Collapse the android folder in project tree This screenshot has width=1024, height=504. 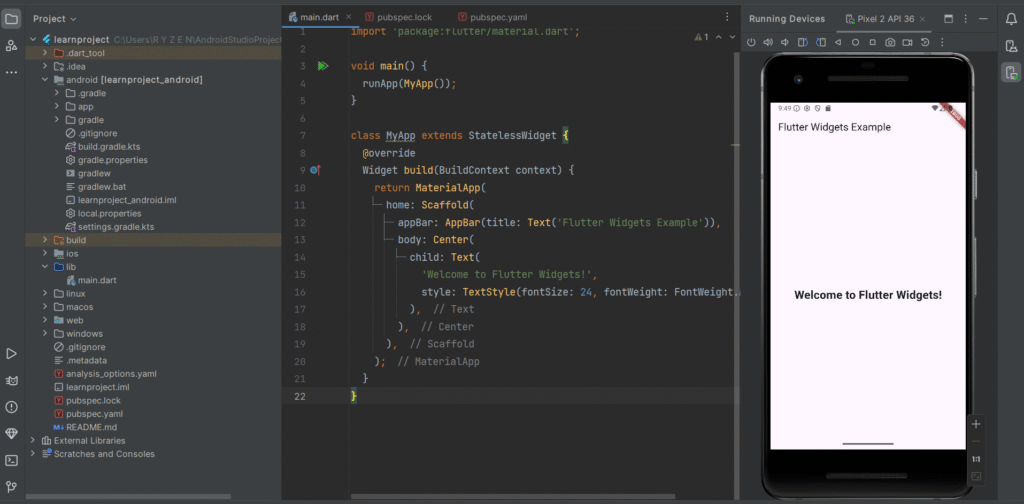[45, 79]
